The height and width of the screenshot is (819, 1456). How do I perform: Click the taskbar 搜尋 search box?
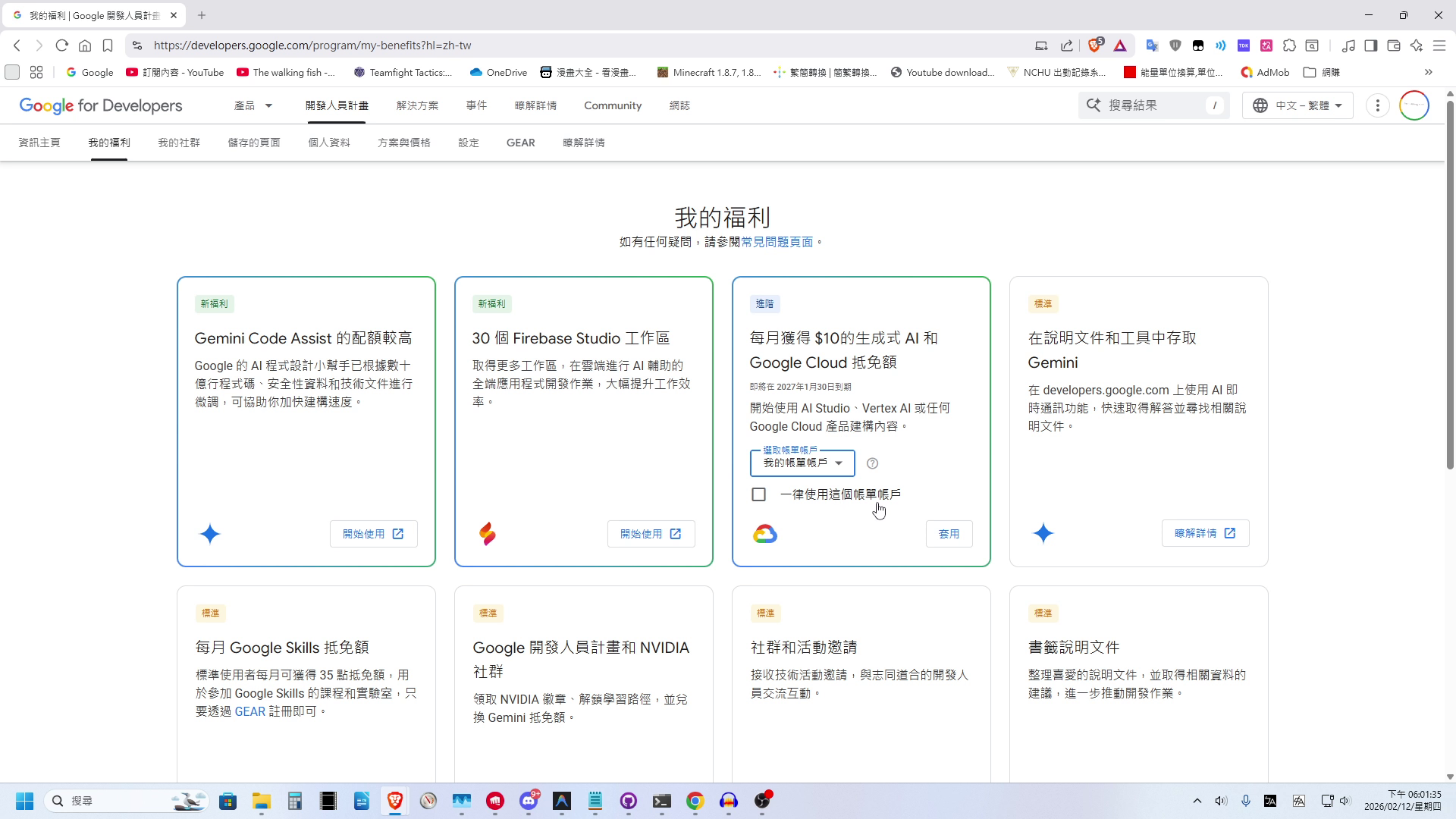click(125, 801)
